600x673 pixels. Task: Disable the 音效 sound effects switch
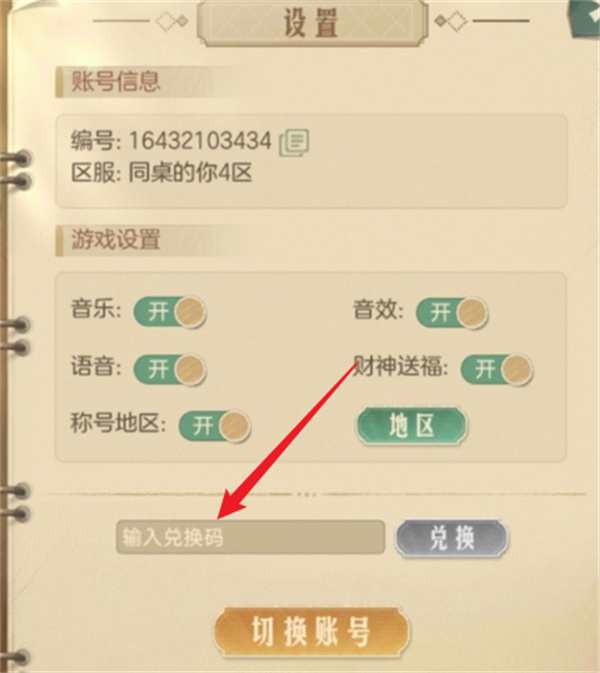[x=452, y=312]
